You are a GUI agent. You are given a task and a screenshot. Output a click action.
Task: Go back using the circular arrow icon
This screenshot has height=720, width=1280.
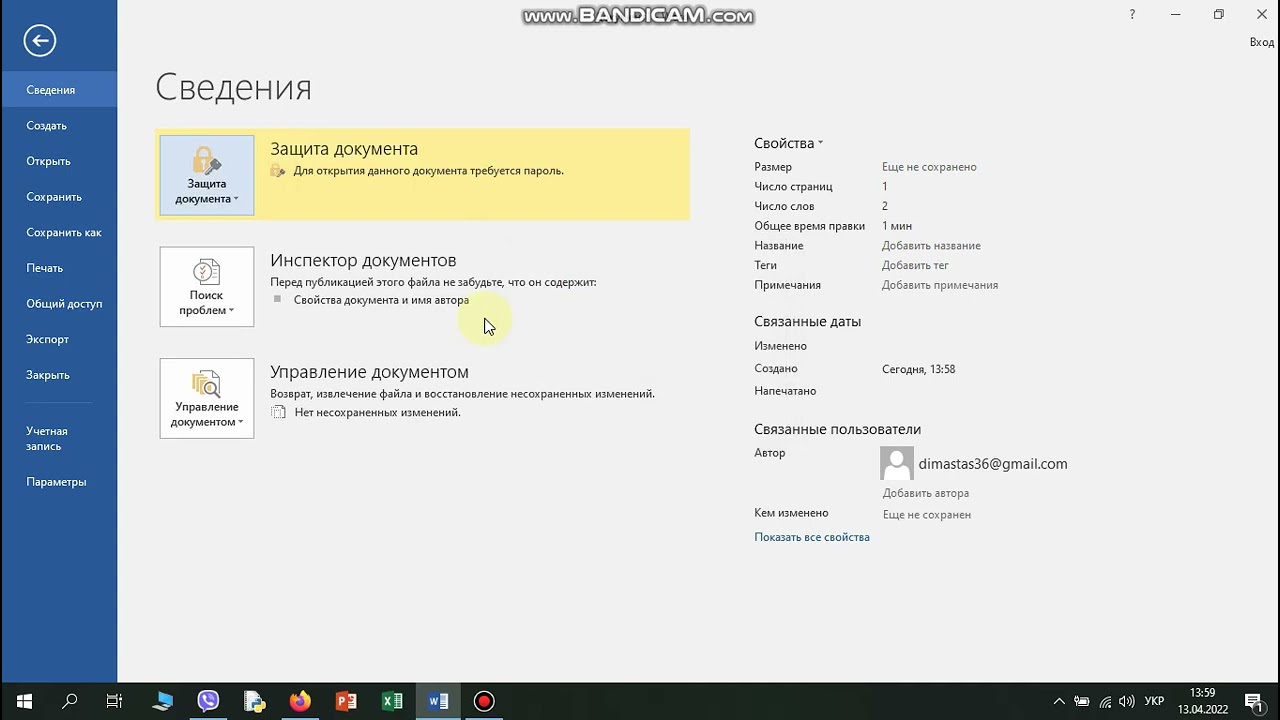click(x=40, y=41)
